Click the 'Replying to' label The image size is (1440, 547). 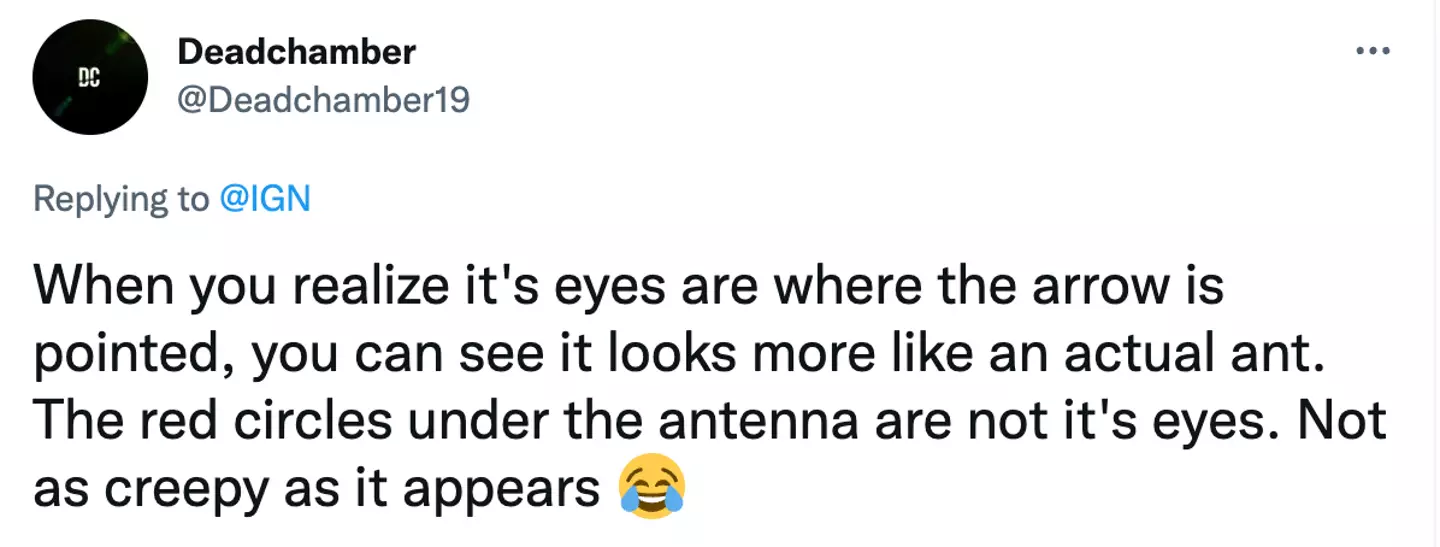coord(121,199)
